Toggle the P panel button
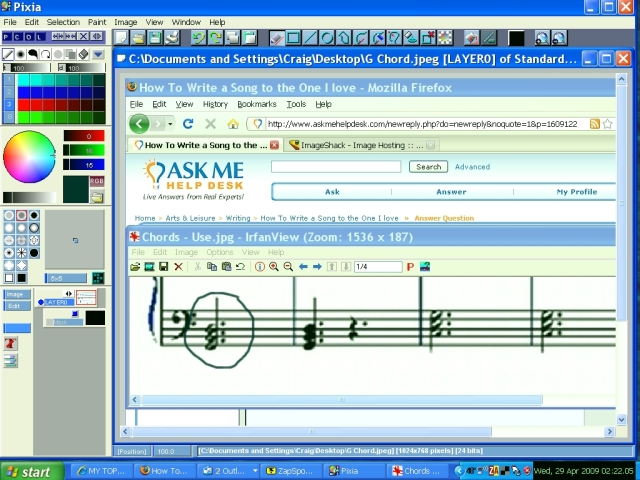Image resolution: width=640 pixels, height=480 pixels. [x=7, y=38]
